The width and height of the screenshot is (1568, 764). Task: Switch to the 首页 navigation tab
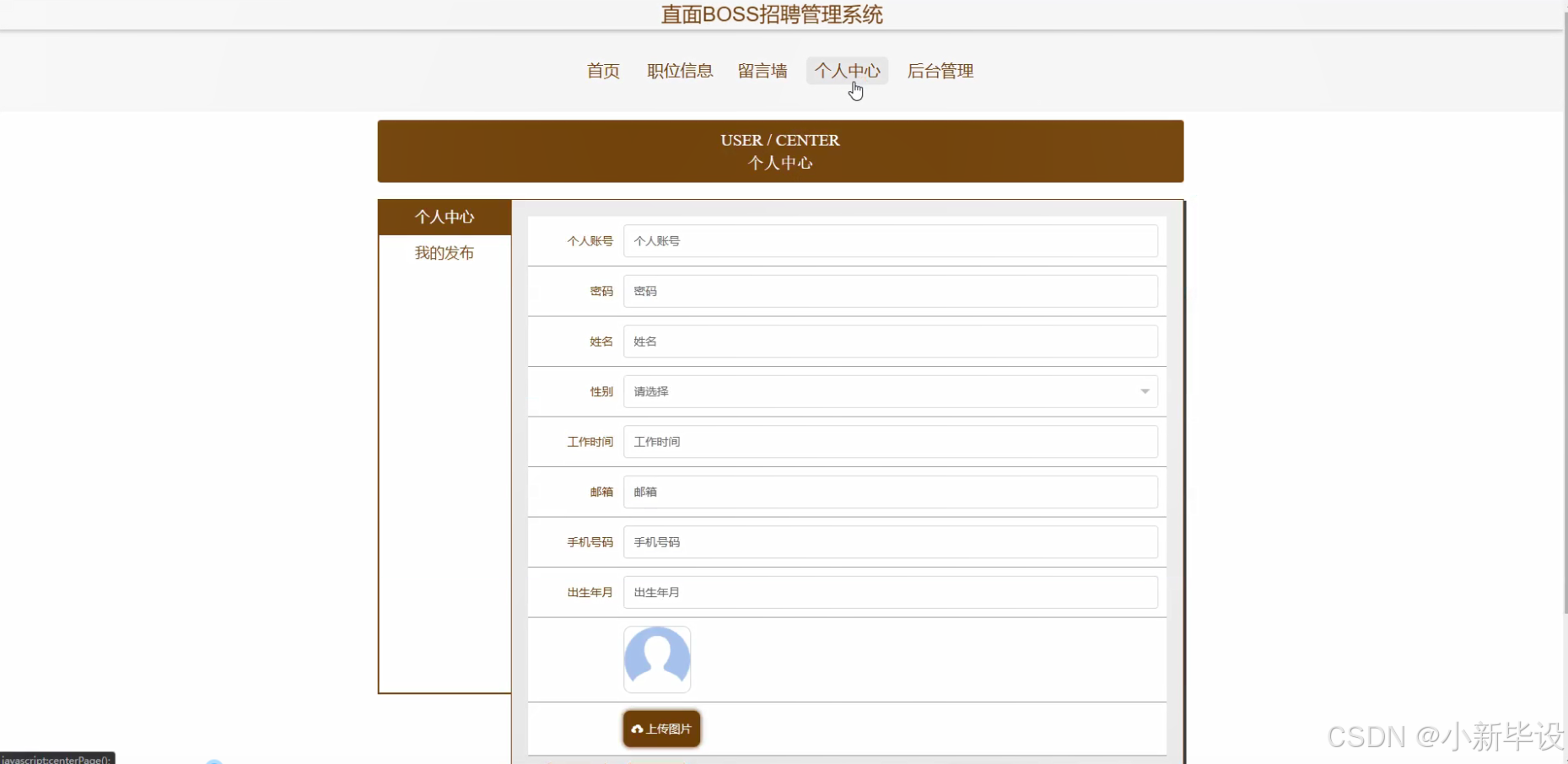tap(602, 71)
